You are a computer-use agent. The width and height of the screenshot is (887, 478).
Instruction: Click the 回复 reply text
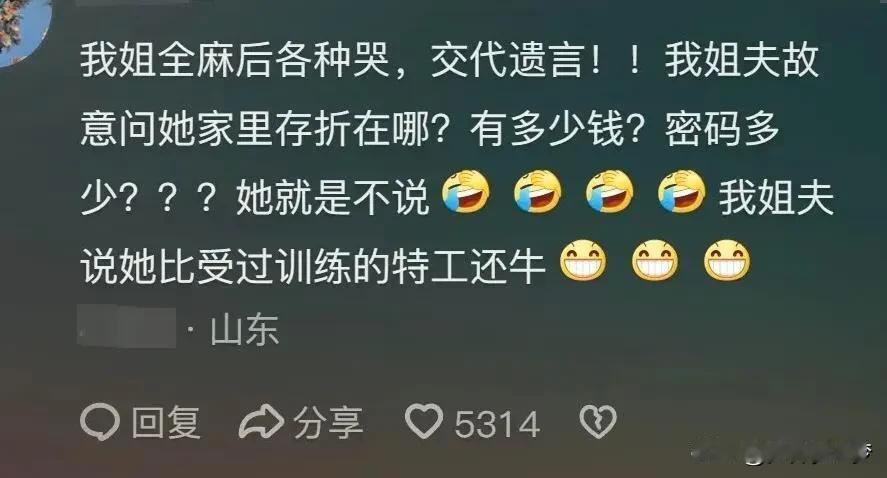tap(166, 422)
